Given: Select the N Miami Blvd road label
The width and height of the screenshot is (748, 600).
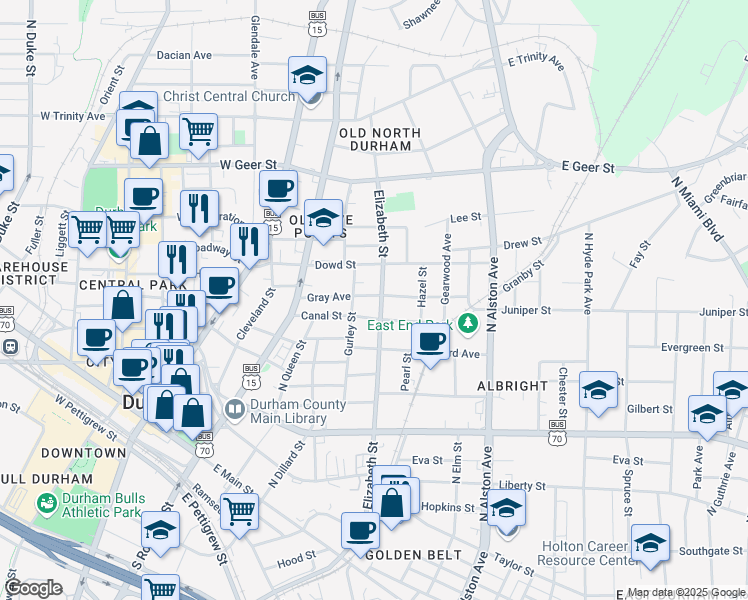Looking at the screenshot, I should 697,209.
